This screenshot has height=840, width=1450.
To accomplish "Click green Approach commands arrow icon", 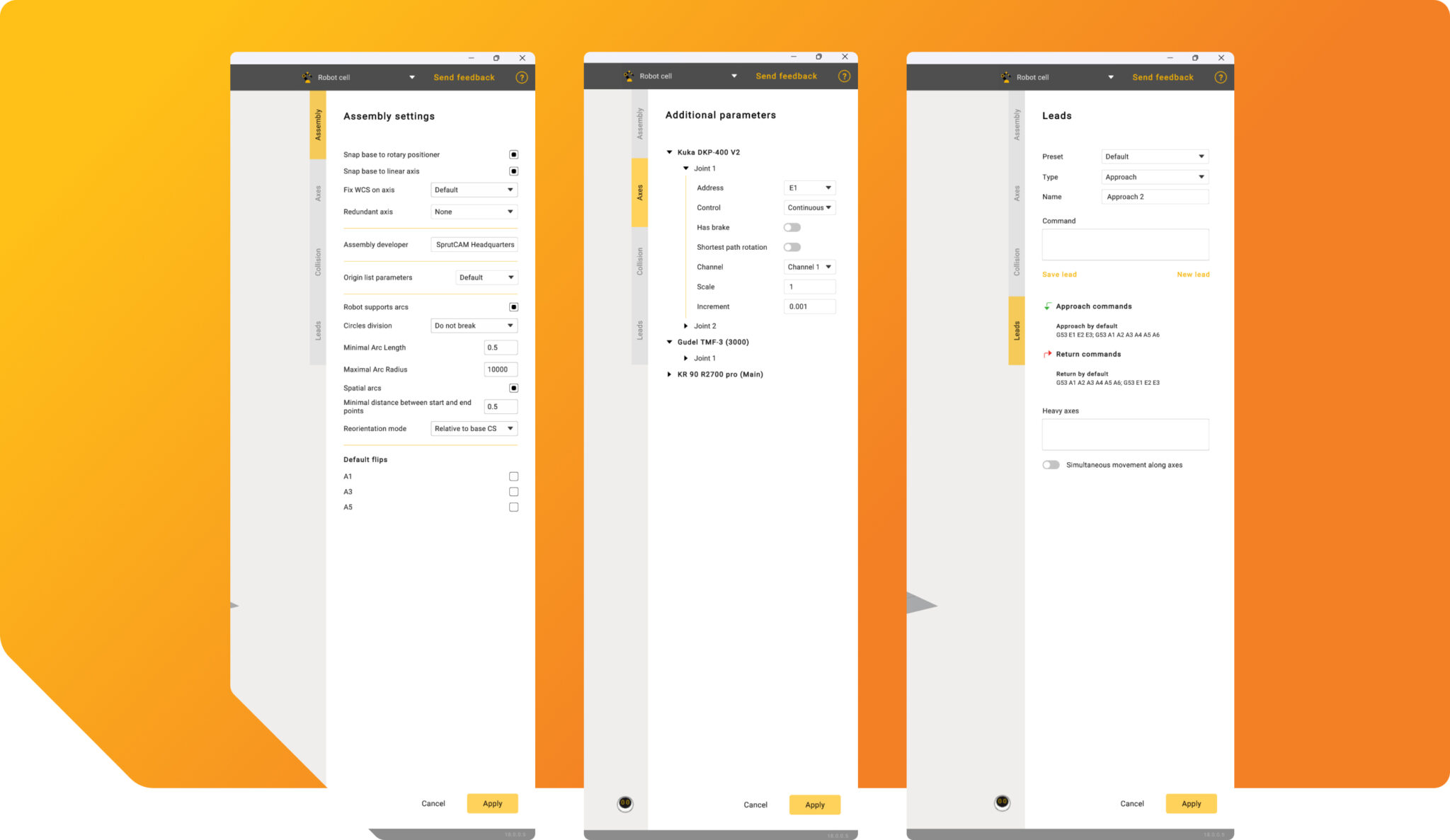I will pyautogui.click(x=1048, y=306).
